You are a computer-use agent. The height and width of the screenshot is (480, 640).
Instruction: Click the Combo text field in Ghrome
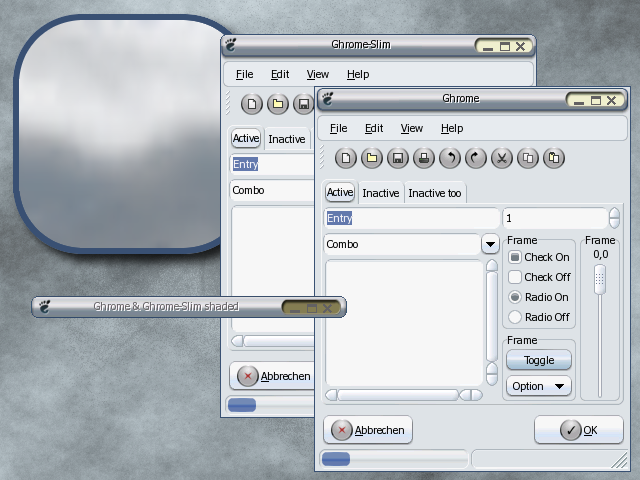[x=402, y=244]
